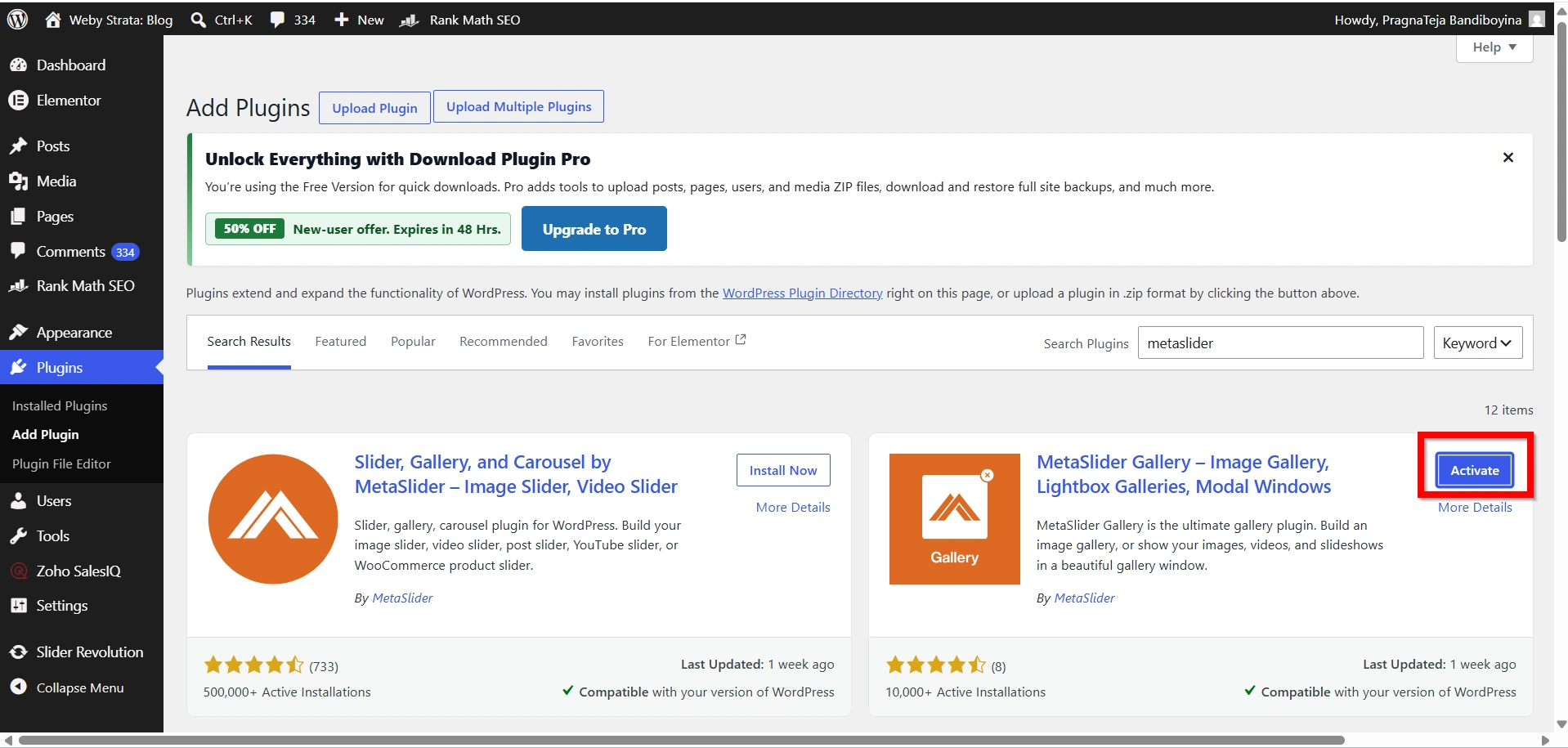Open the MetaSlider author link under the slider plugin
Image resolution: width=1568 pixels, height=748 pixels.
point(402,598)
